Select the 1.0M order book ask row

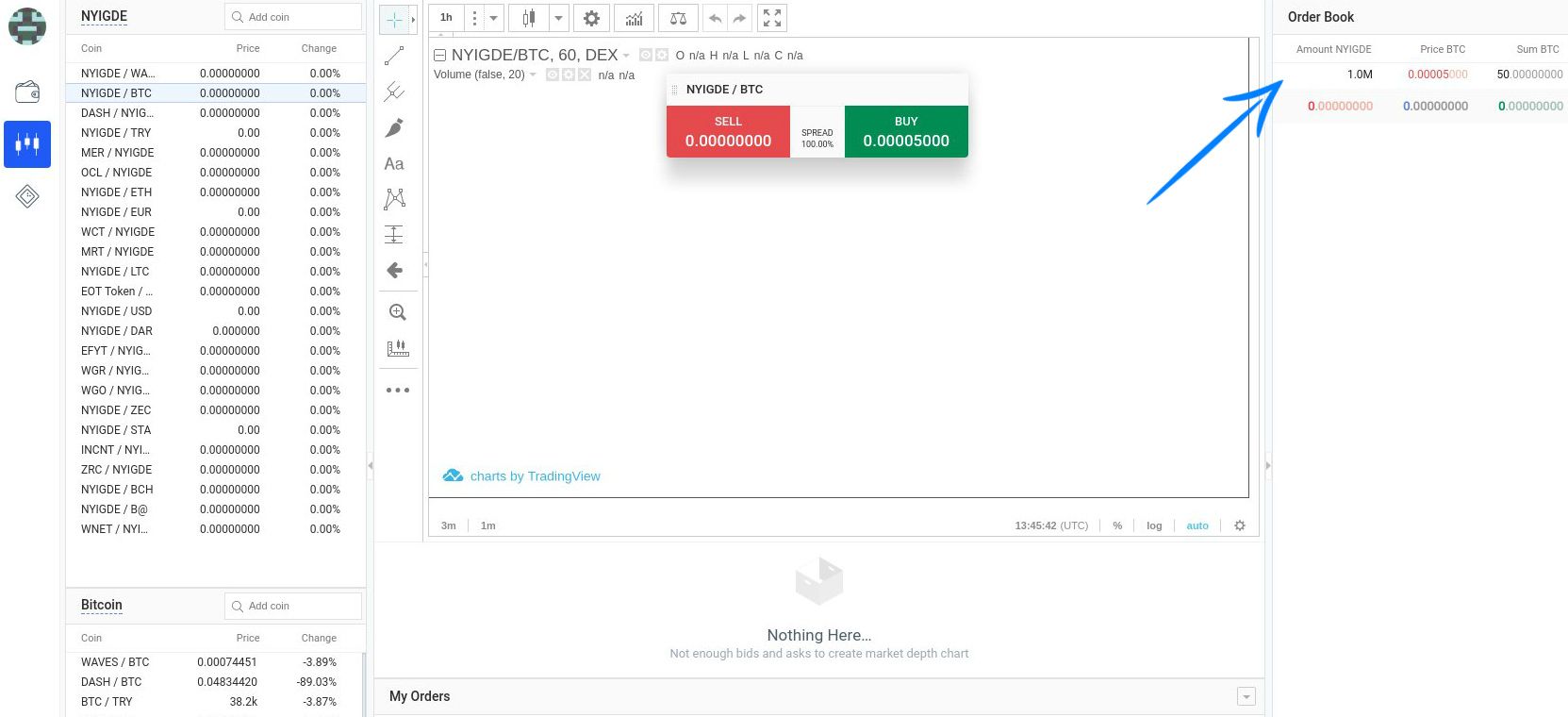pyautogui.click(x=1420, y=75)
